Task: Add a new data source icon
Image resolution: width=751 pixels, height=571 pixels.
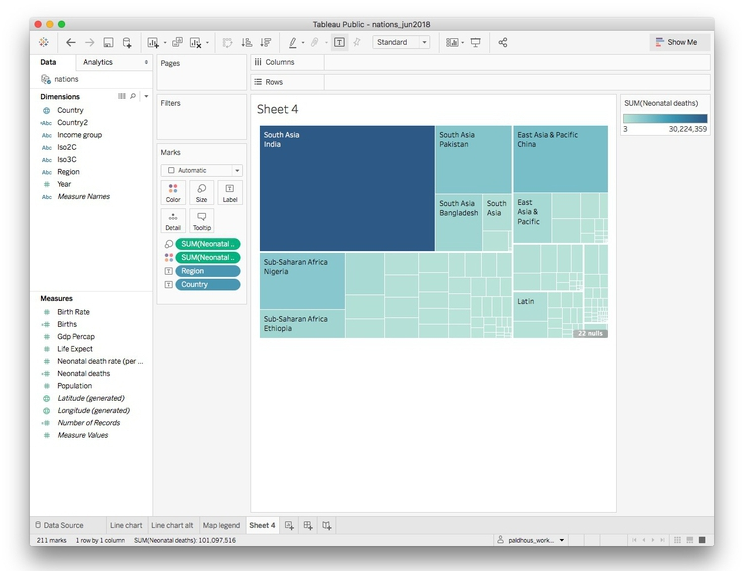Action: click(x=127, y=42)
